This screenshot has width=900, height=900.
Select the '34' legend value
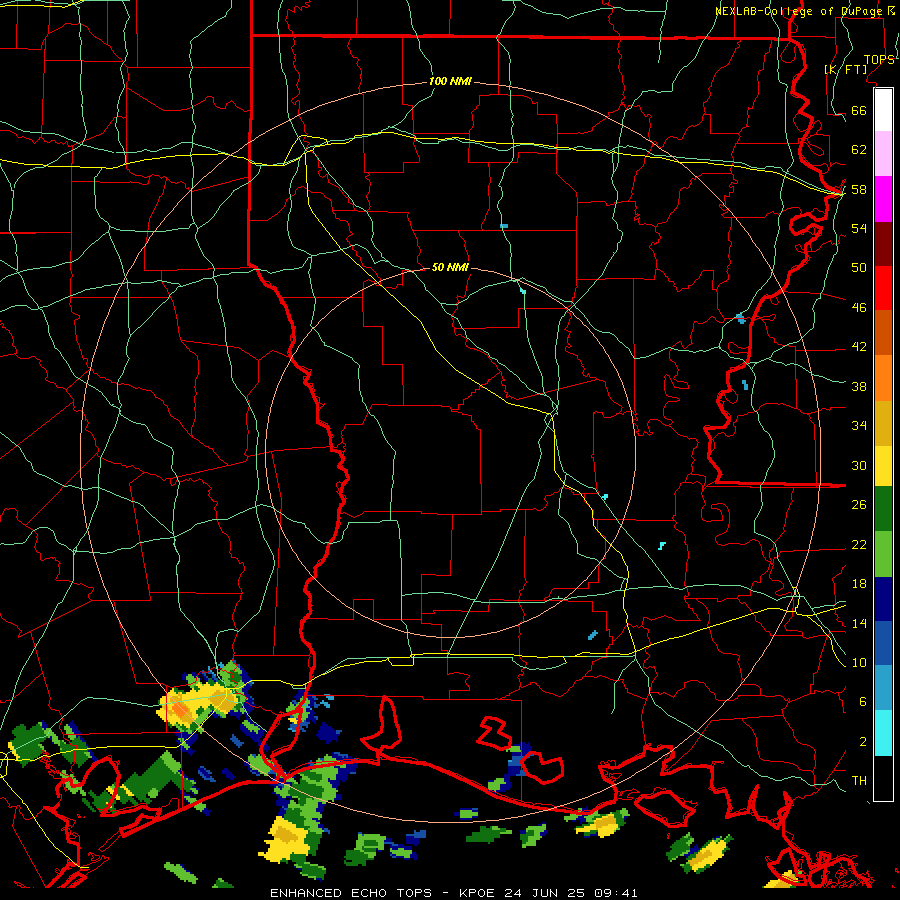pyautogui.click(x=859, y=426)
